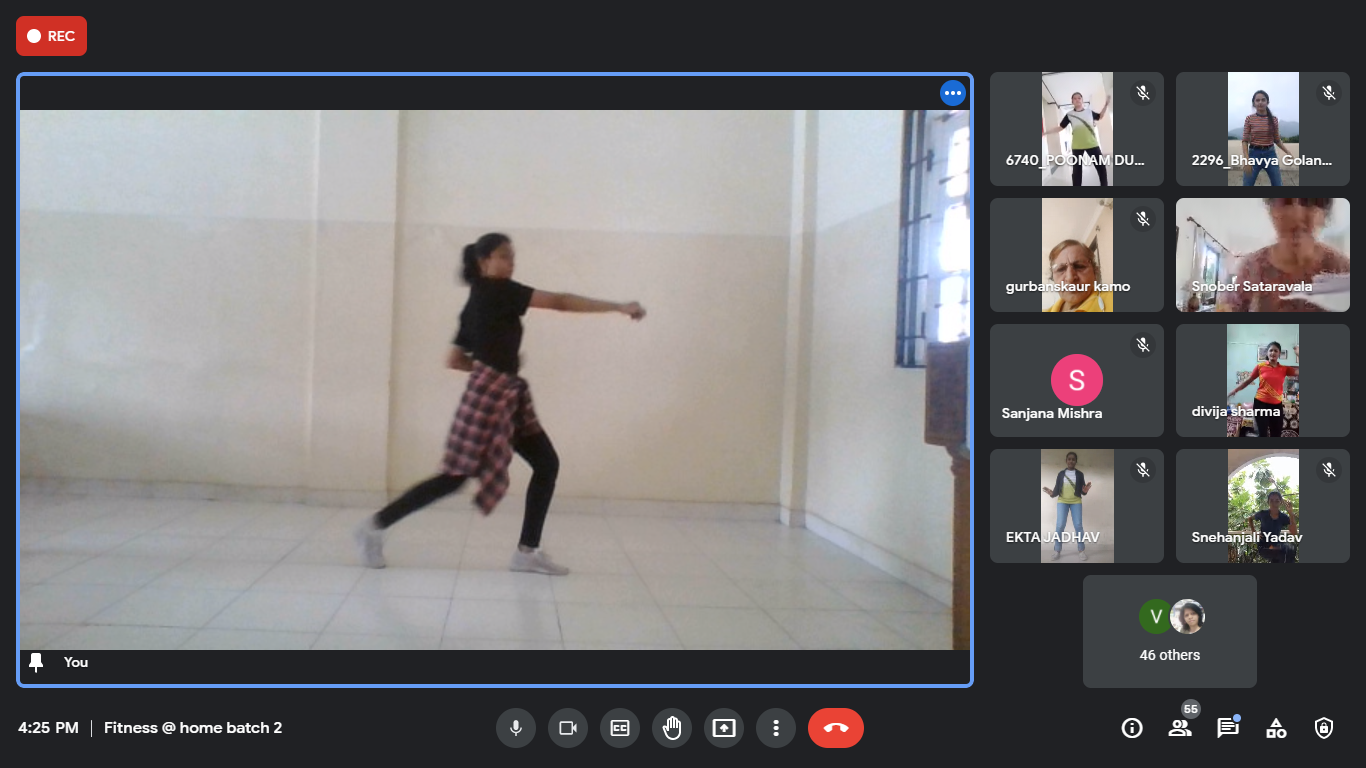Open the activities panel
The height and width of the screenshot is (768, 1366).
[x=1276, y=728]
